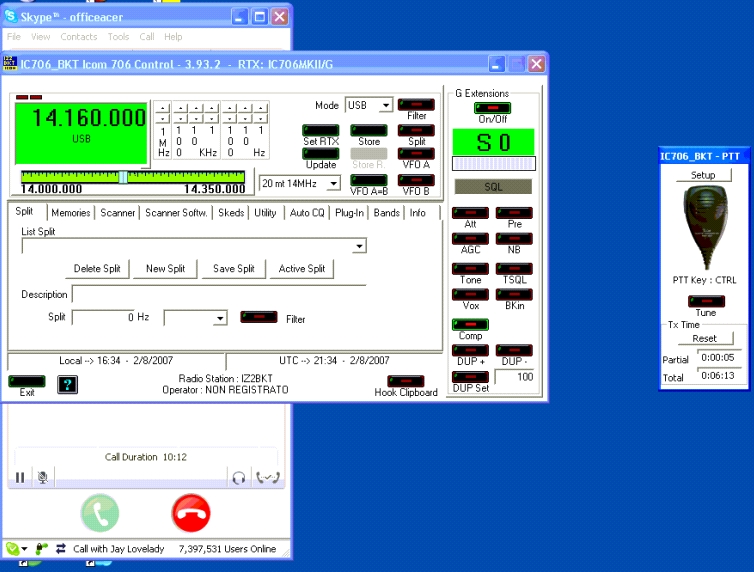Click the Setup button in PTT window
The width and height of the screenshot is (754, 572).
[x=703, y=175]
